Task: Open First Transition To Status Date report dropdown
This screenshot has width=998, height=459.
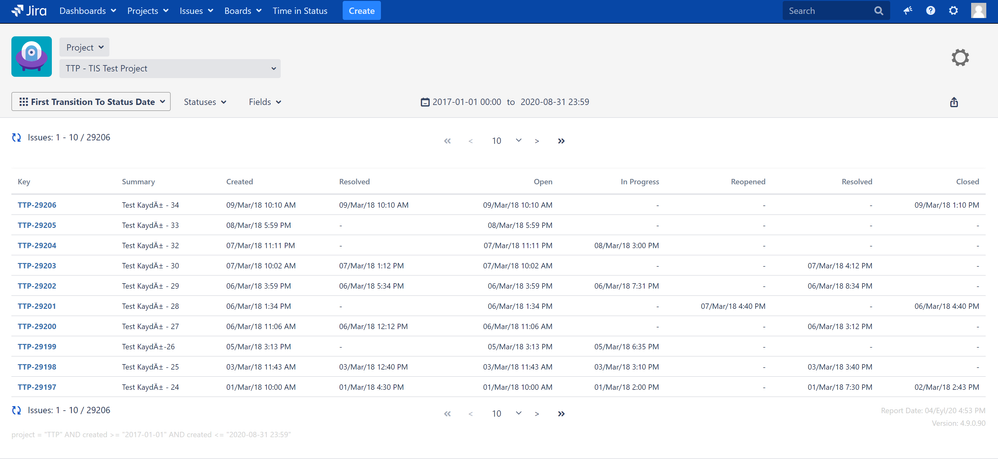Action: [x=91, y=102]
